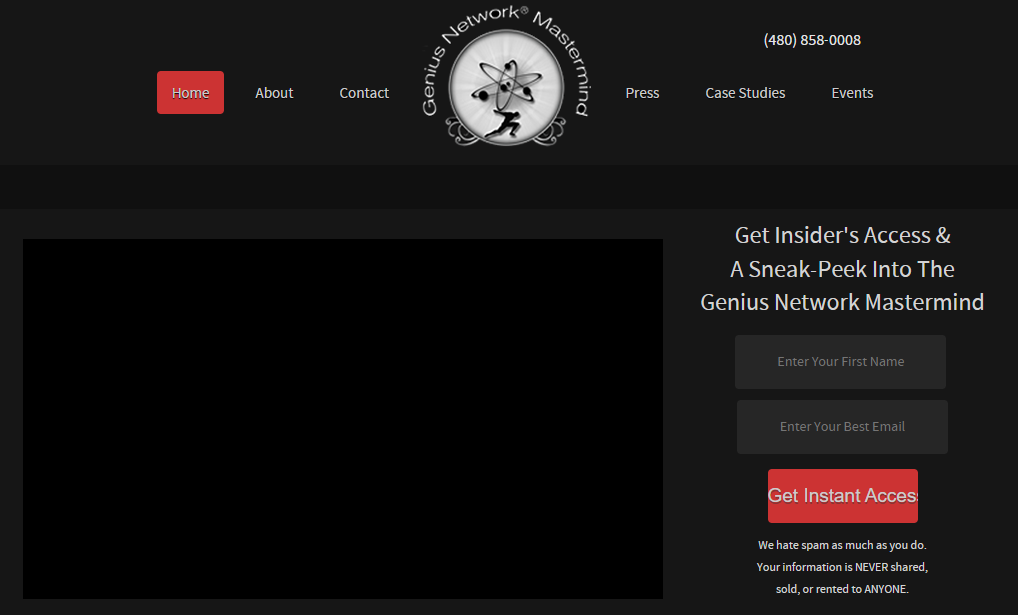Click the 'We hate spam' notice text

842,545
